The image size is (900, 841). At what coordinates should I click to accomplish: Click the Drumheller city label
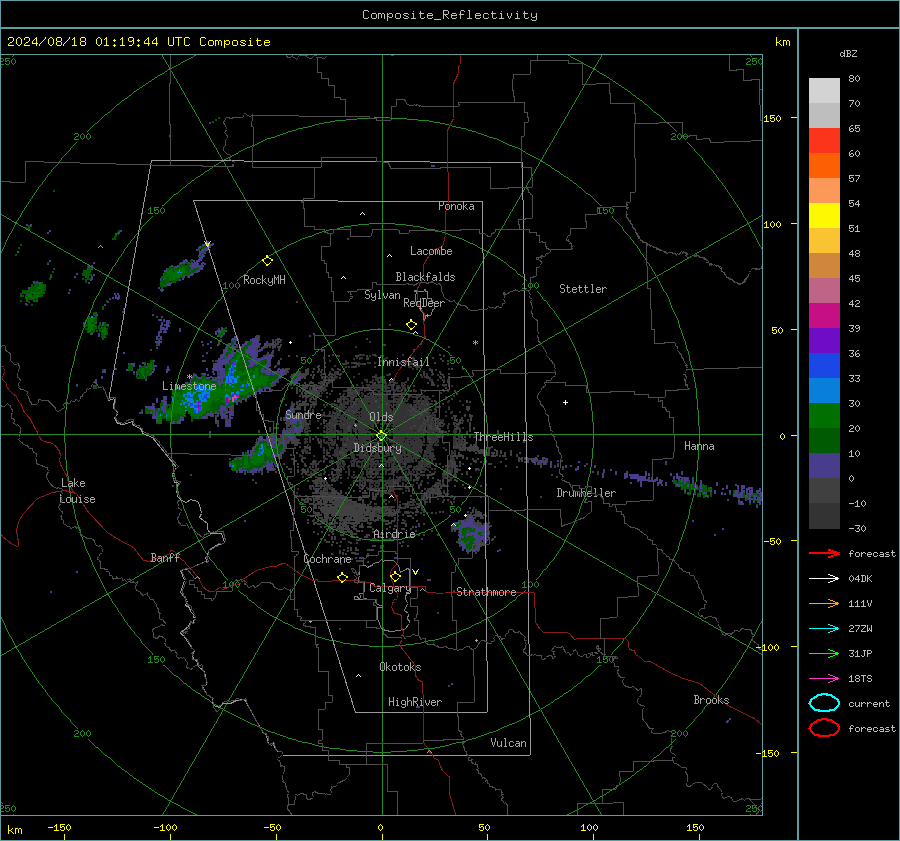point(586,493)
